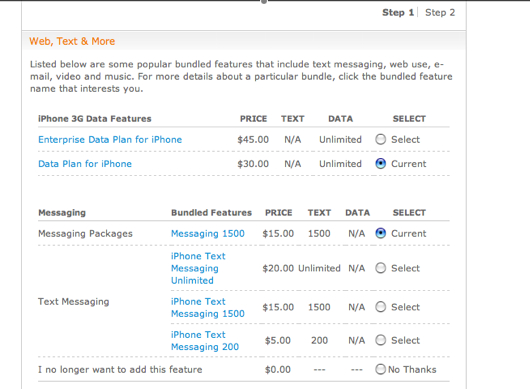Click the $30.00 price cell
Image resolution: width=530 pixels, height=389 pixels.
253,164
